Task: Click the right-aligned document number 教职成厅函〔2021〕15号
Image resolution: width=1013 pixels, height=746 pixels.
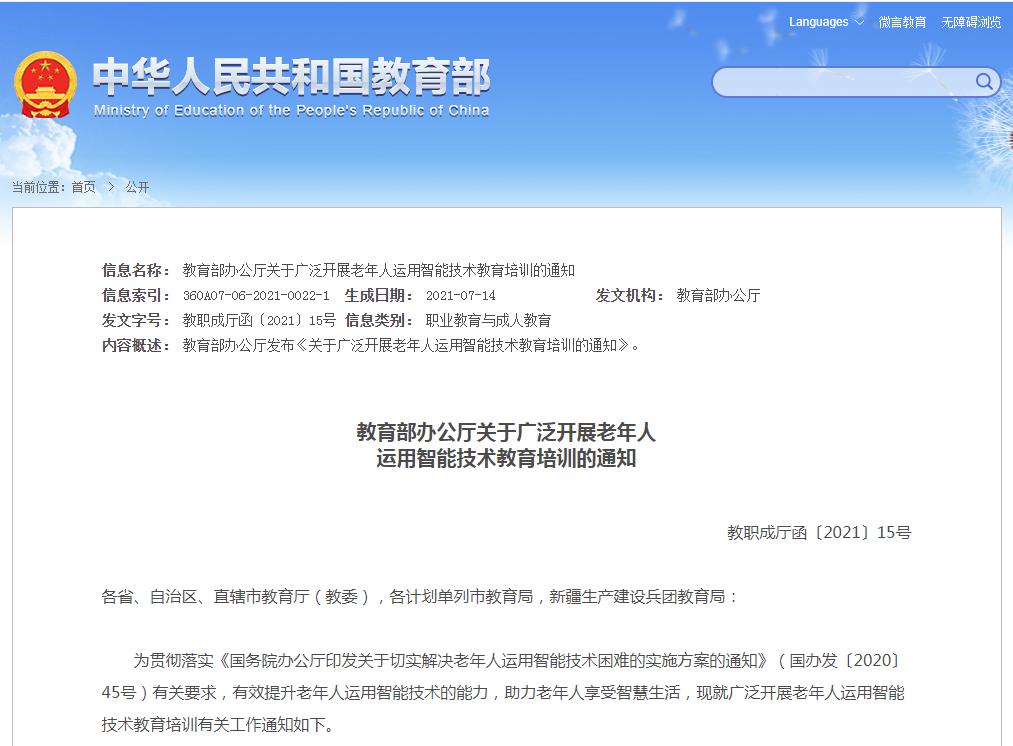Action: point(819,532)
